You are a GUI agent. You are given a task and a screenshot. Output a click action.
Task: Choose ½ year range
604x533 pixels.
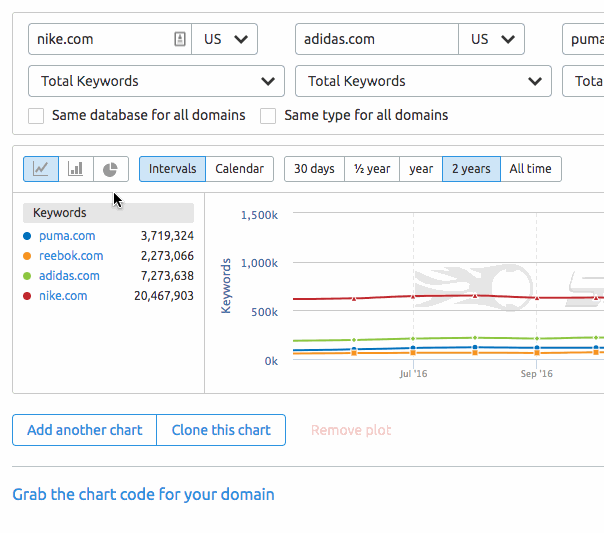pyautogui.click(x=372, y=169)
